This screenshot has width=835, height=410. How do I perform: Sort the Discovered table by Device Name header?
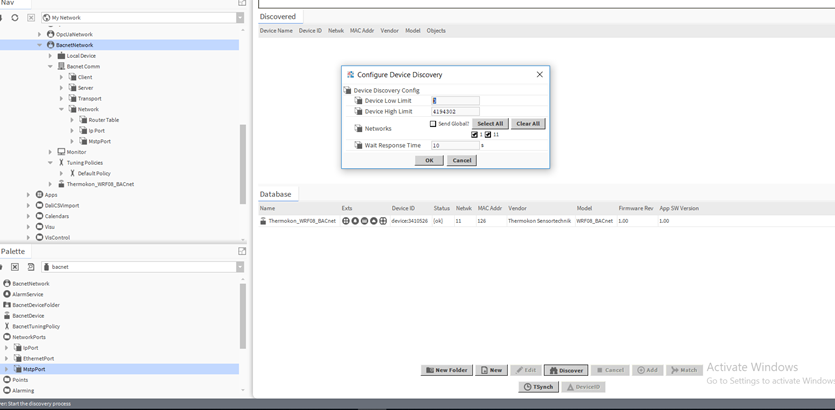pyautogui.click(x=276, y=31)
